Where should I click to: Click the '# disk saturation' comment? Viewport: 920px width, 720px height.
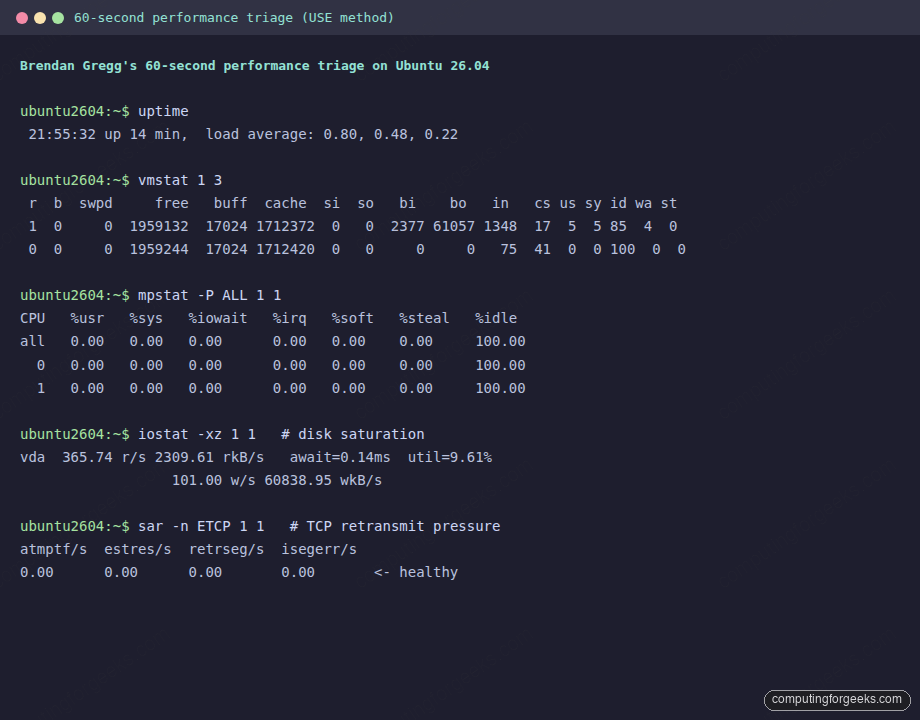click(x=353, y=434)
